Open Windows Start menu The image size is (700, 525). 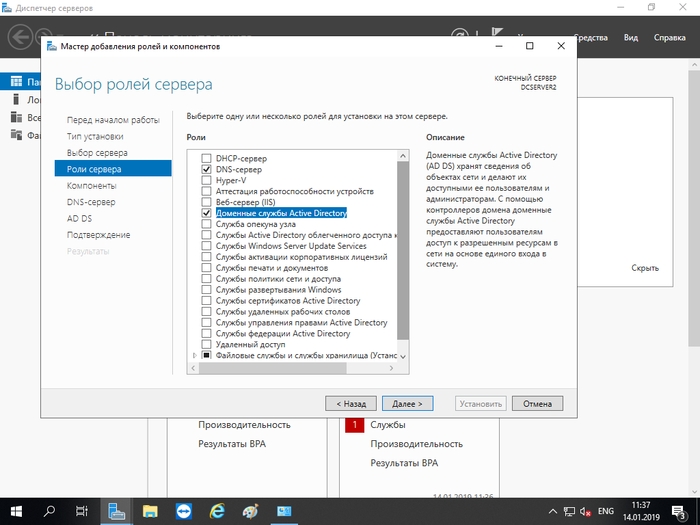[17, 511]
